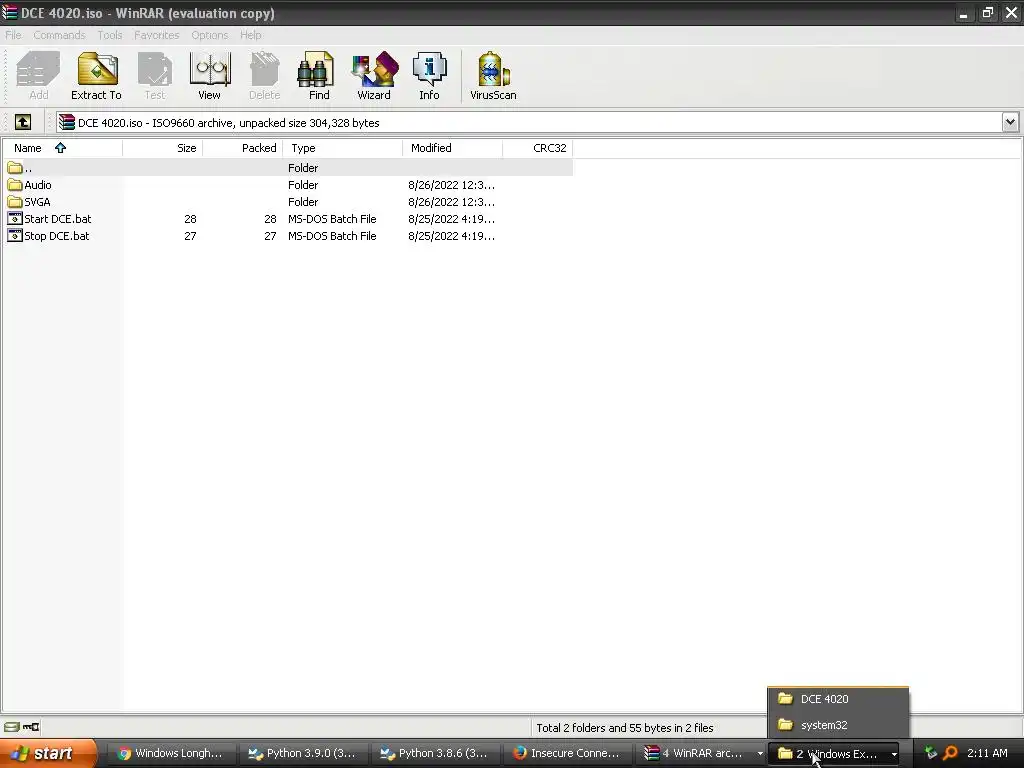Expand the Windows Explorer taskbar group arrow
Image resolution: width=1024 pixels, height=768 pixels.
point(894,754)
